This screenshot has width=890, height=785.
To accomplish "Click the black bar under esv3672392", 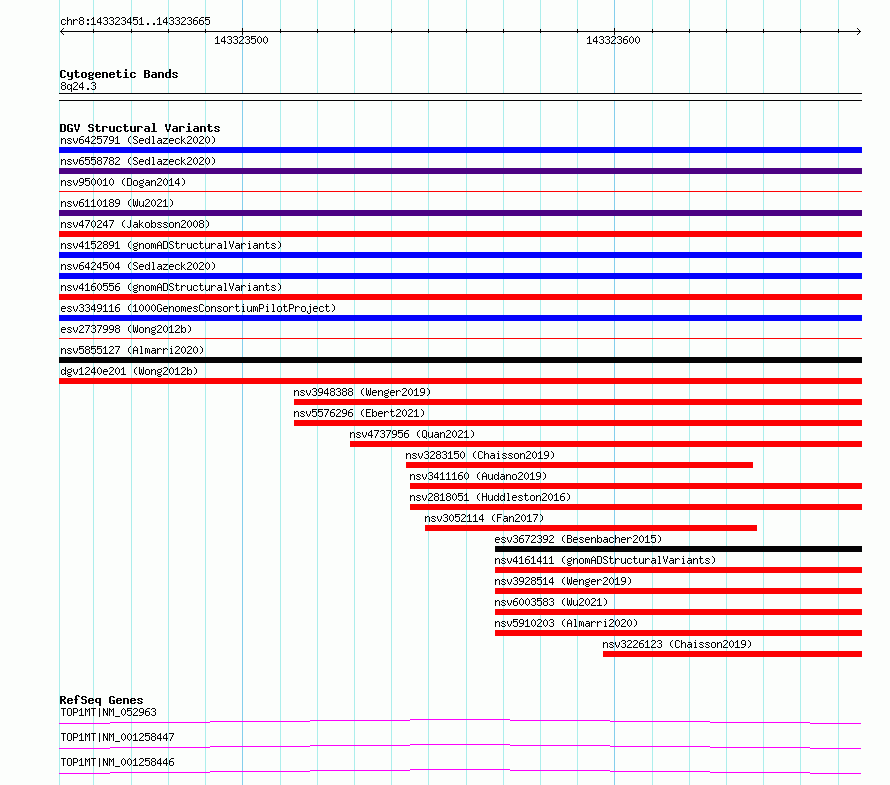I will 678,549.
